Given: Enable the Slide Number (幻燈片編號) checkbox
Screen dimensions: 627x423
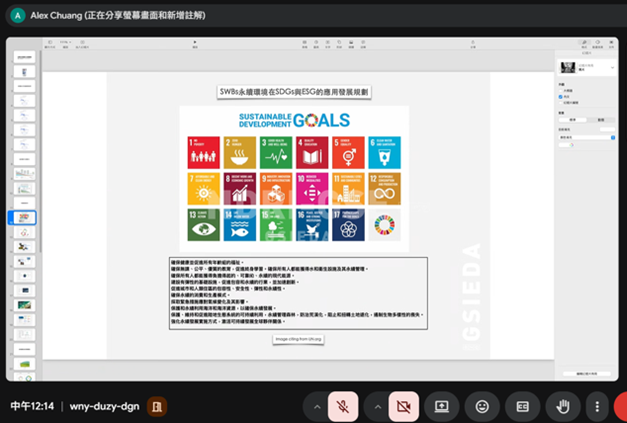Looking at the screenshot, I should coord(561,103).
